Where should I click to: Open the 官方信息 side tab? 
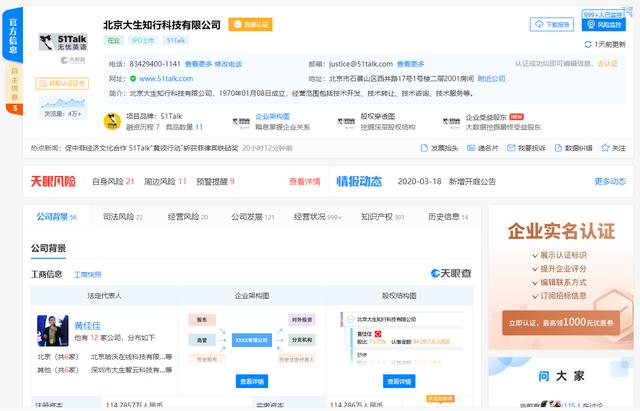pyautogui.click(x=13, y=36)
